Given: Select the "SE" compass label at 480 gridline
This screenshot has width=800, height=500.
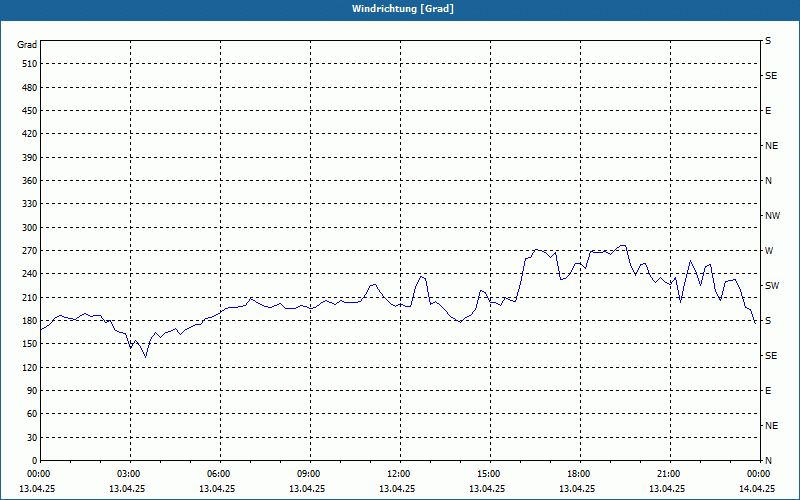Looking at the screenshot, I should pyautogui.click(x=771, y=76).
